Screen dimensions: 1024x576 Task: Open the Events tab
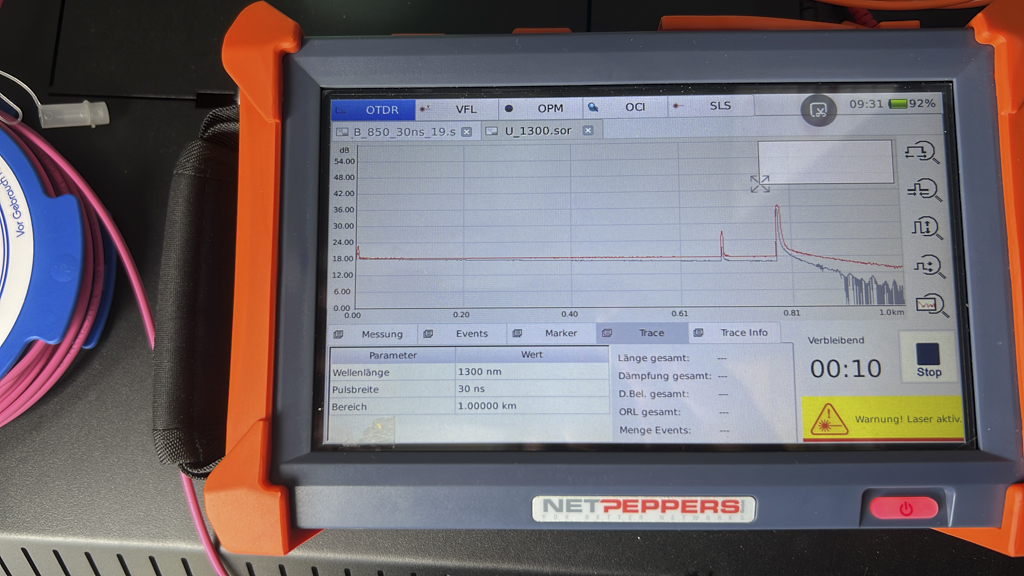point(462,333)
